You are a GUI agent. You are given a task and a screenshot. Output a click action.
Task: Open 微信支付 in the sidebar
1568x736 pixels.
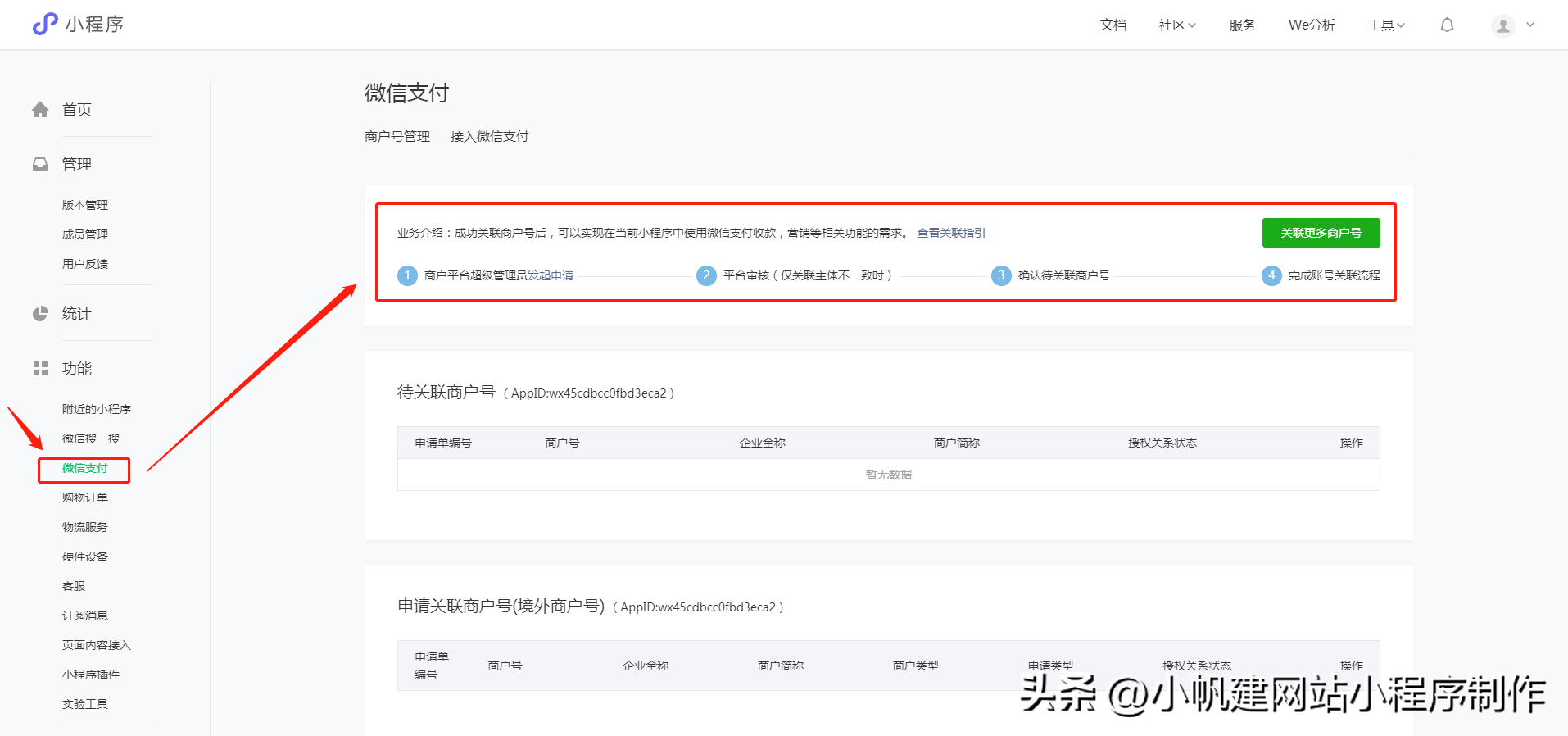(x=84, y=469)
